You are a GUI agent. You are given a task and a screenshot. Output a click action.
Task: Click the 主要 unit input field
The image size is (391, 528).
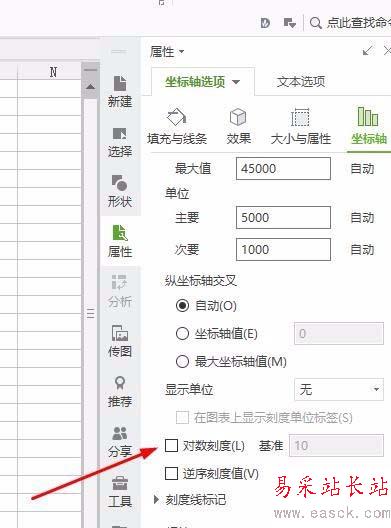283,218
